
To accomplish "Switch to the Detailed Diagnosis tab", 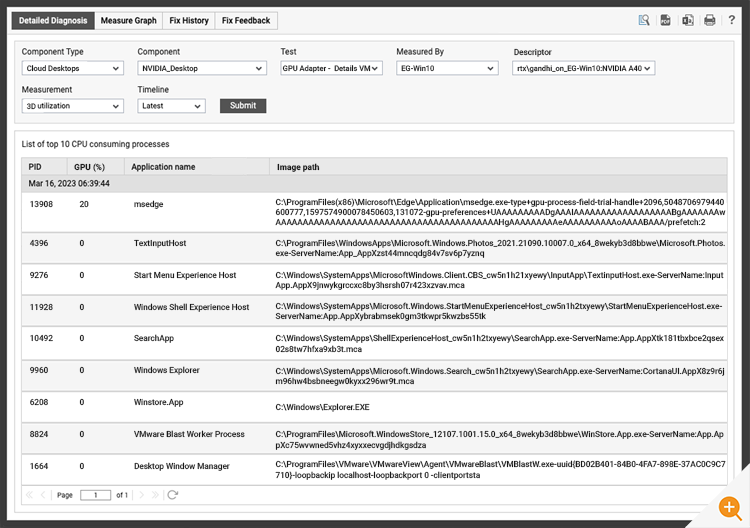I will (x=53, y=21).
